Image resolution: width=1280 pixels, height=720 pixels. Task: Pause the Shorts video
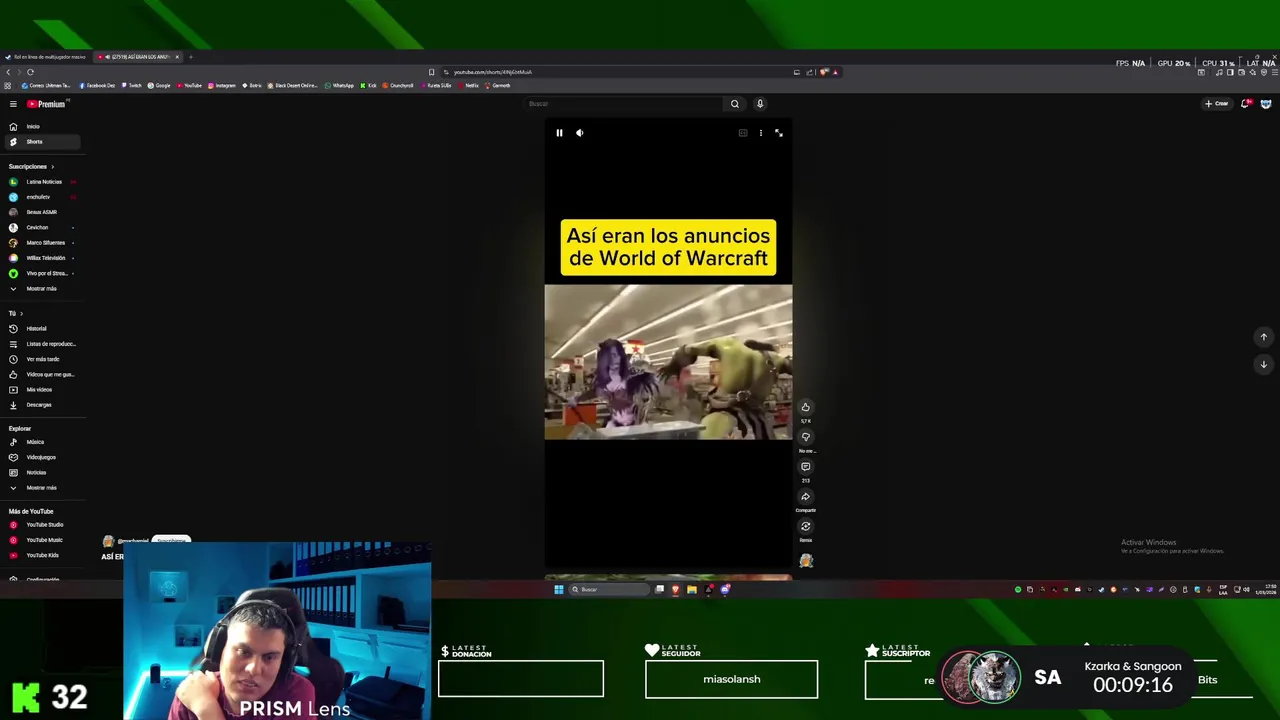(x=559, y=133)
